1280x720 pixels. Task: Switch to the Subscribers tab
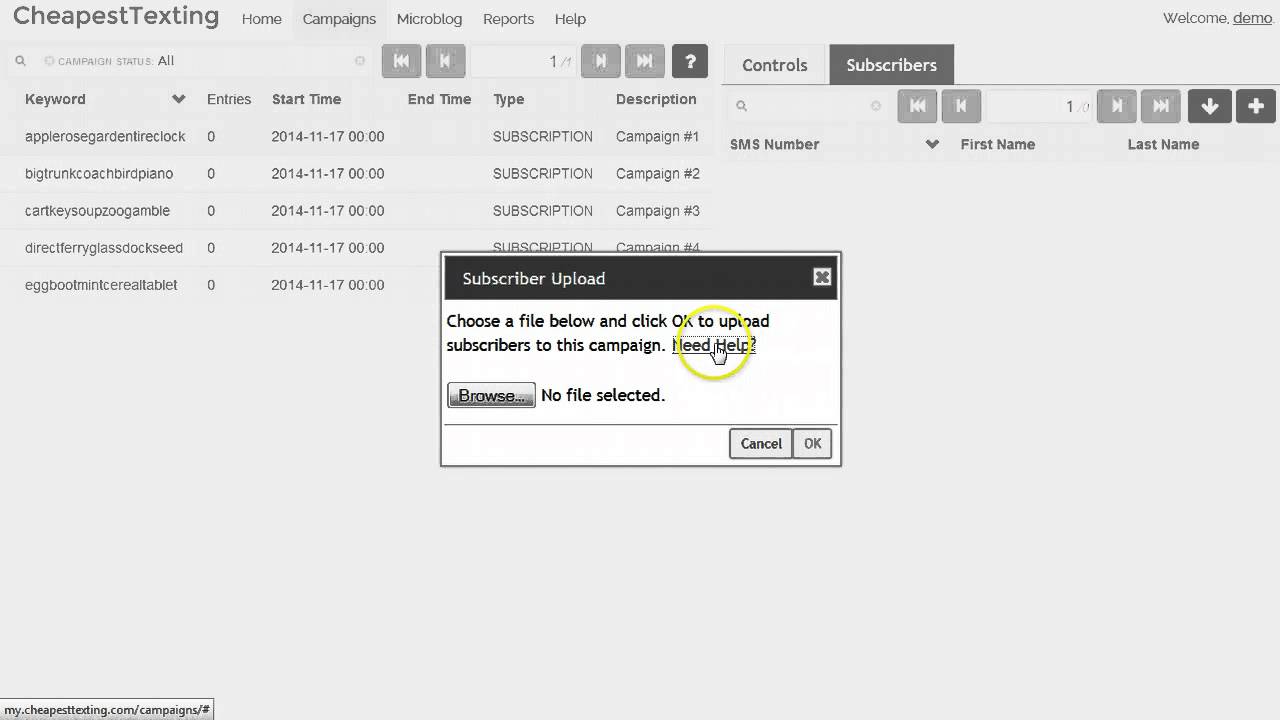click(891, 65)
